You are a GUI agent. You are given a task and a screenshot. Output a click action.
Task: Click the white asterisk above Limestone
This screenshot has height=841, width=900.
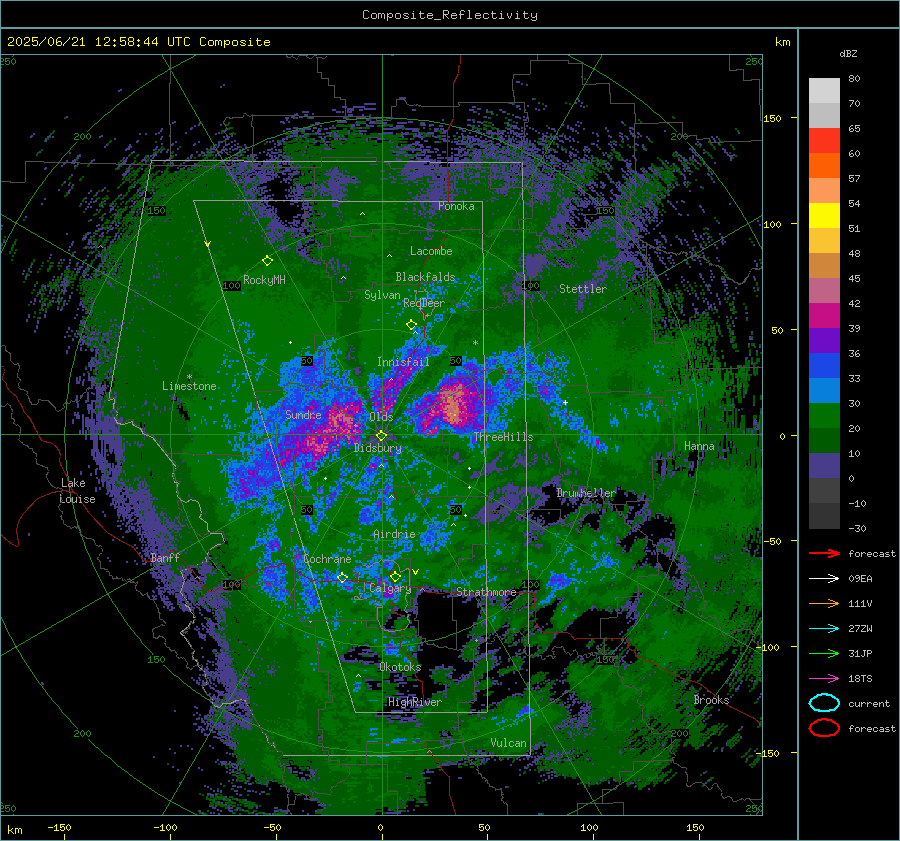189,377
